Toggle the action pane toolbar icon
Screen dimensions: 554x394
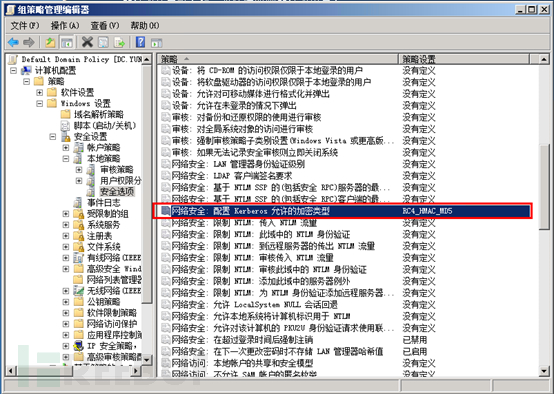tap(157, 43)
